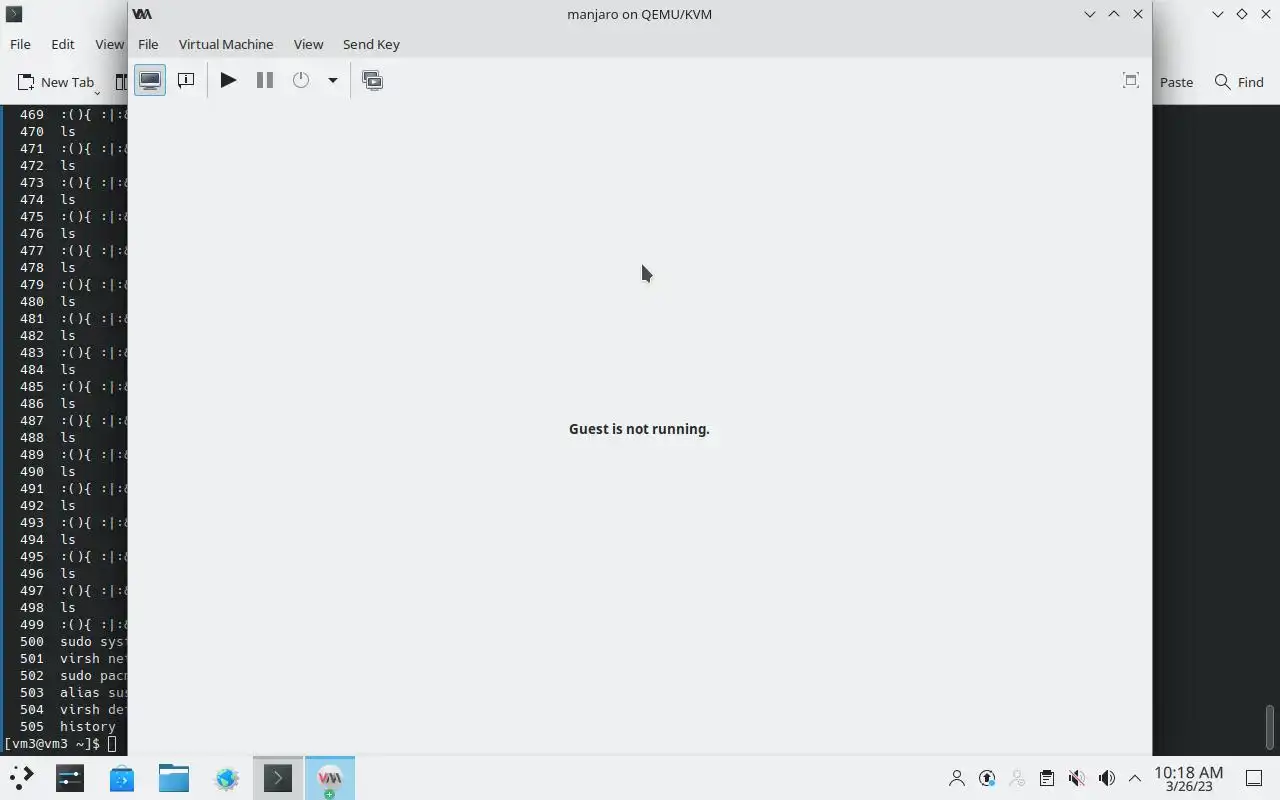
Task: Open clipboard tray icon
Action: click(1047, 778)
